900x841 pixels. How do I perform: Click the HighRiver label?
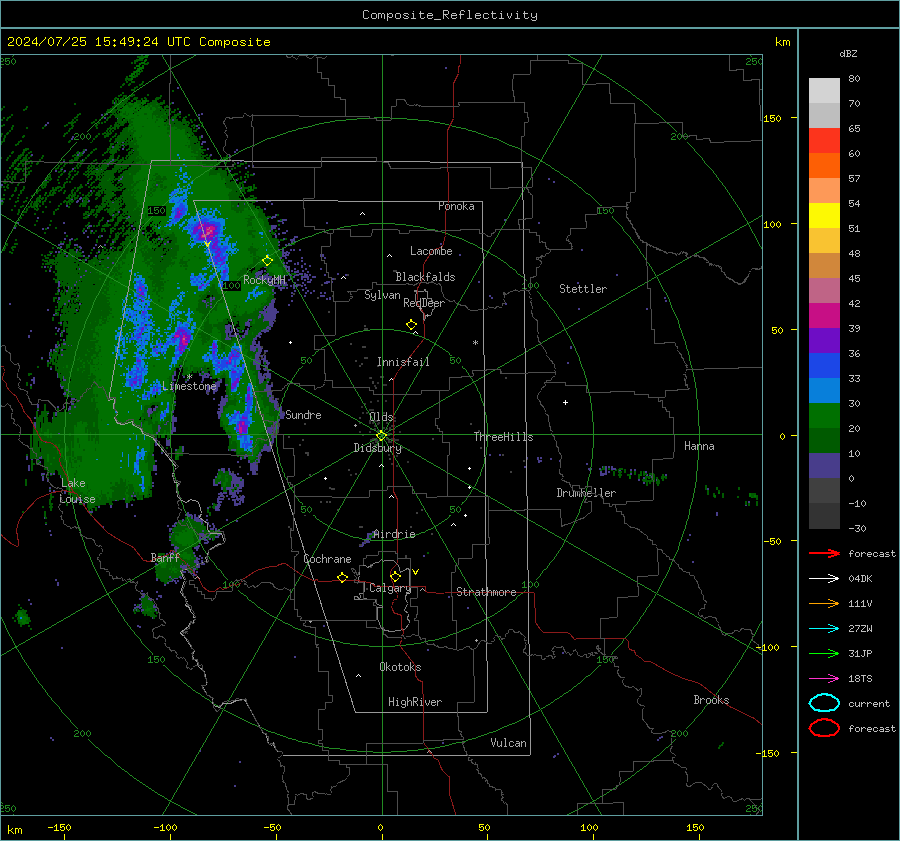coord(415,702)
